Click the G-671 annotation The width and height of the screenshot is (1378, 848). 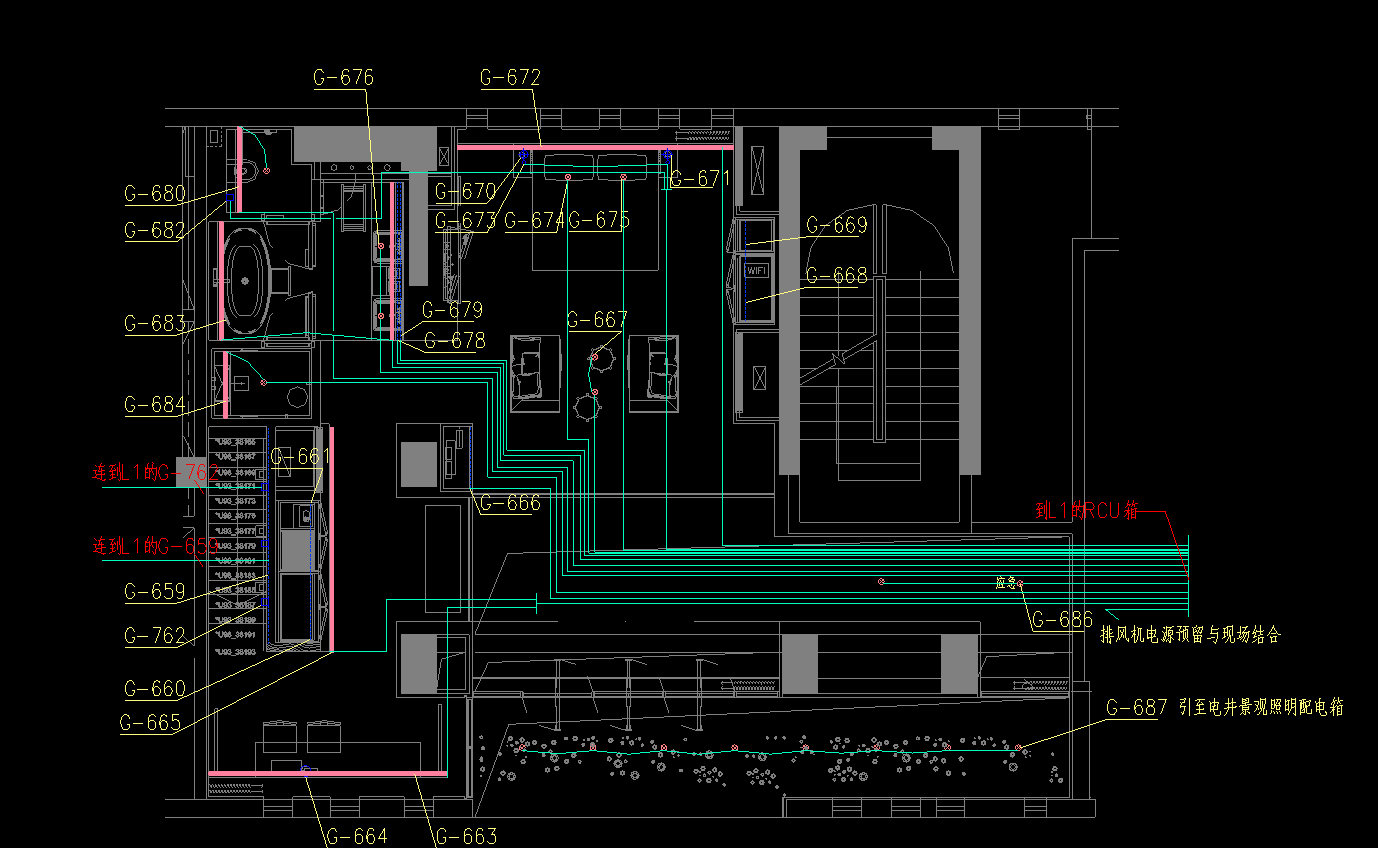[x=700, y=179]
